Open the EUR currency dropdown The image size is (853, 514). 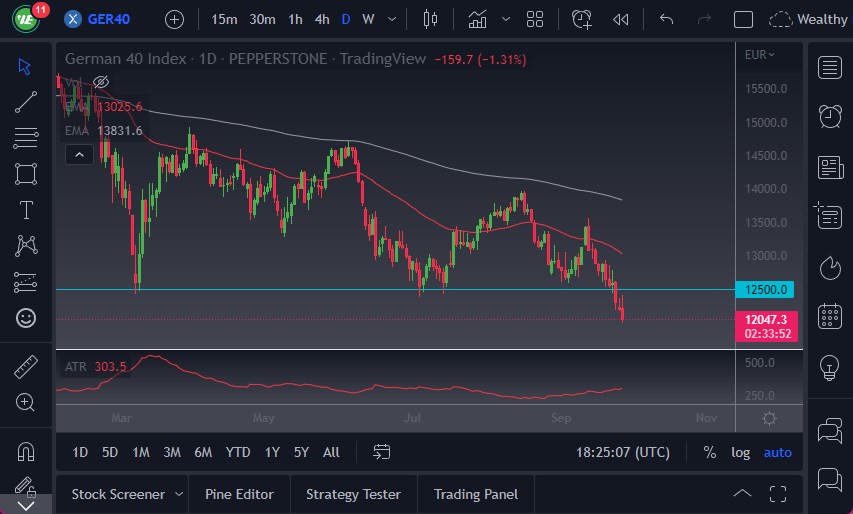point(760,55)
